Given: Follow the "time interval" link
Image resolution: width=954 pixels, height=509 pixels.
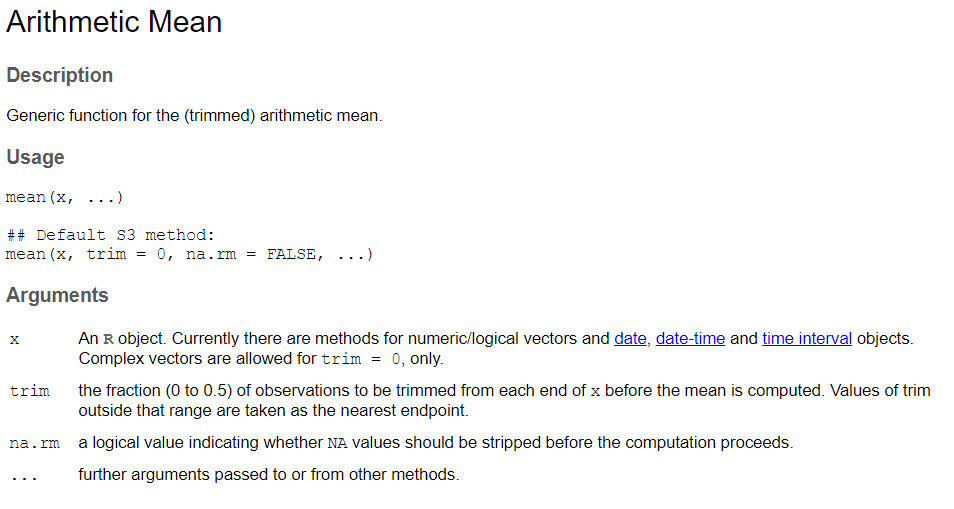Looking at the screenshot, I should [807, 338].
